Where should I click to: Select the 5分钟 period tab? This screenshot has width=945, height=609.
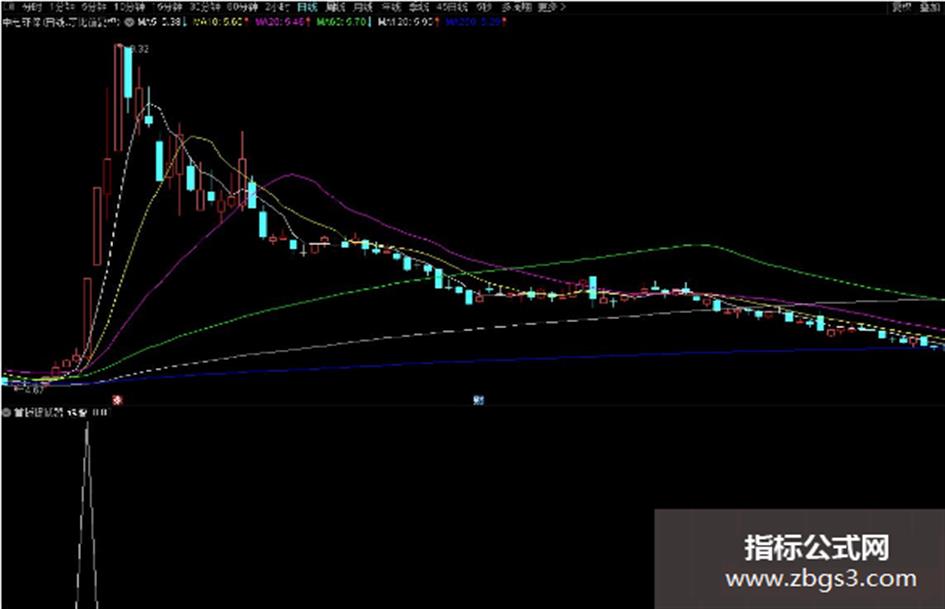(x=93, y=7)
